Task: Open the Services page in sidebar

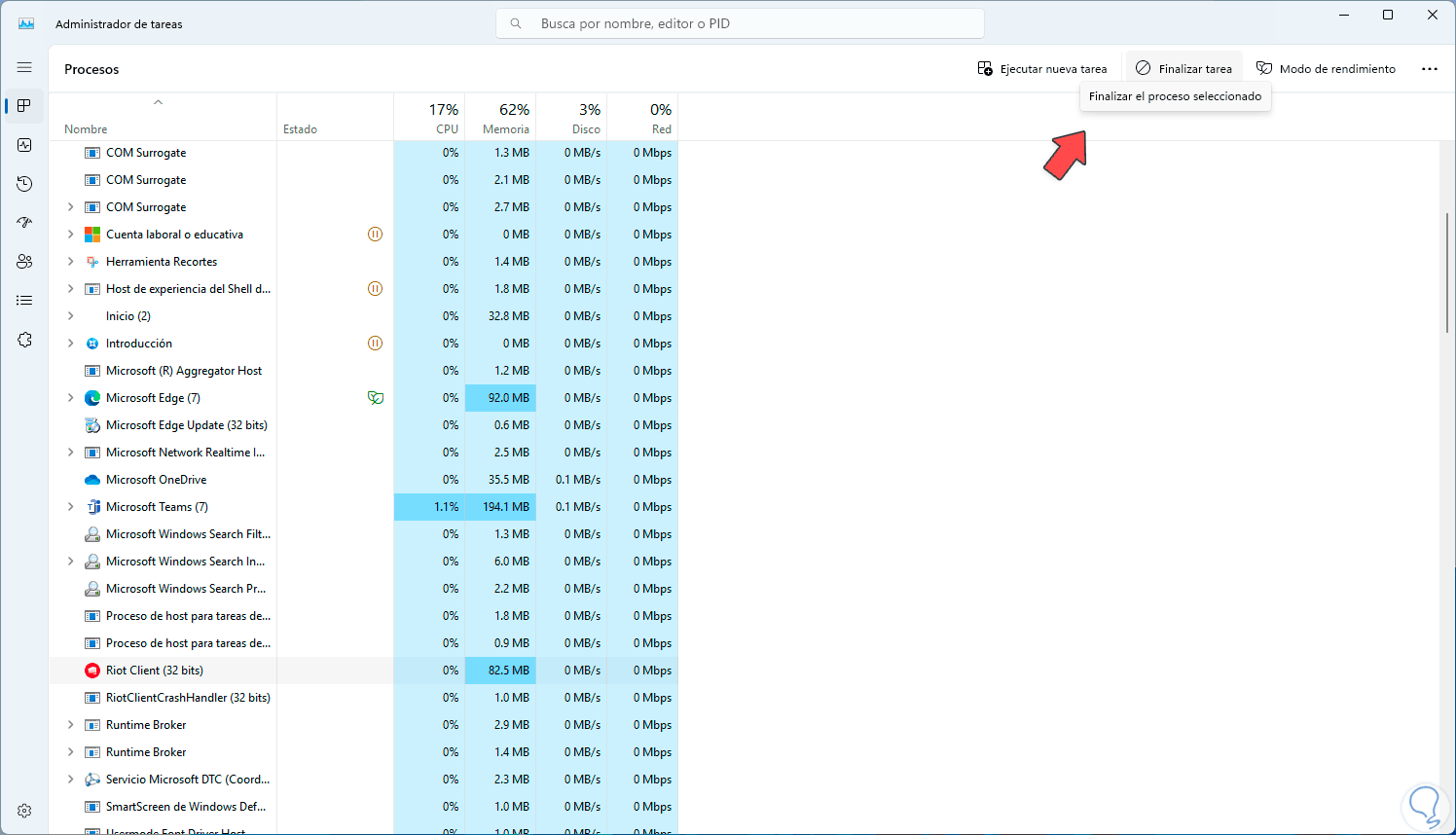Action: click(24, 340)
